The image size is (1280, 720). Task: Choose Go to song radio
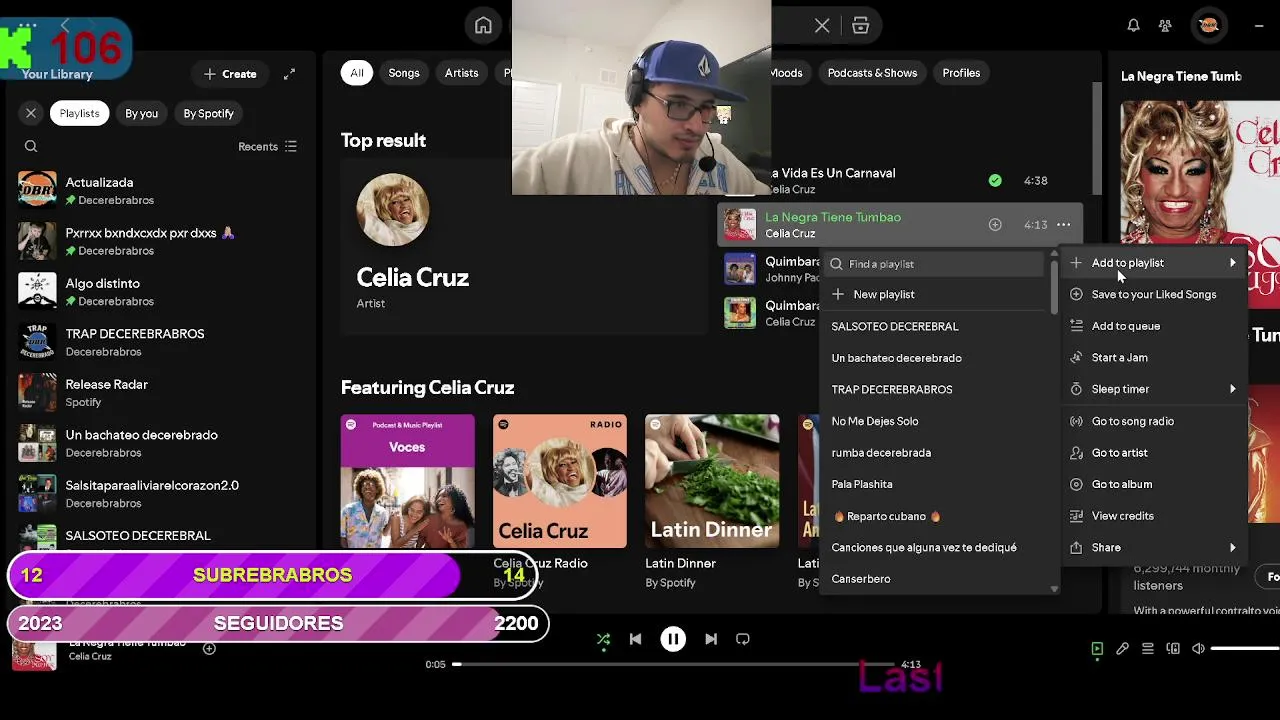click(1154, 421)
